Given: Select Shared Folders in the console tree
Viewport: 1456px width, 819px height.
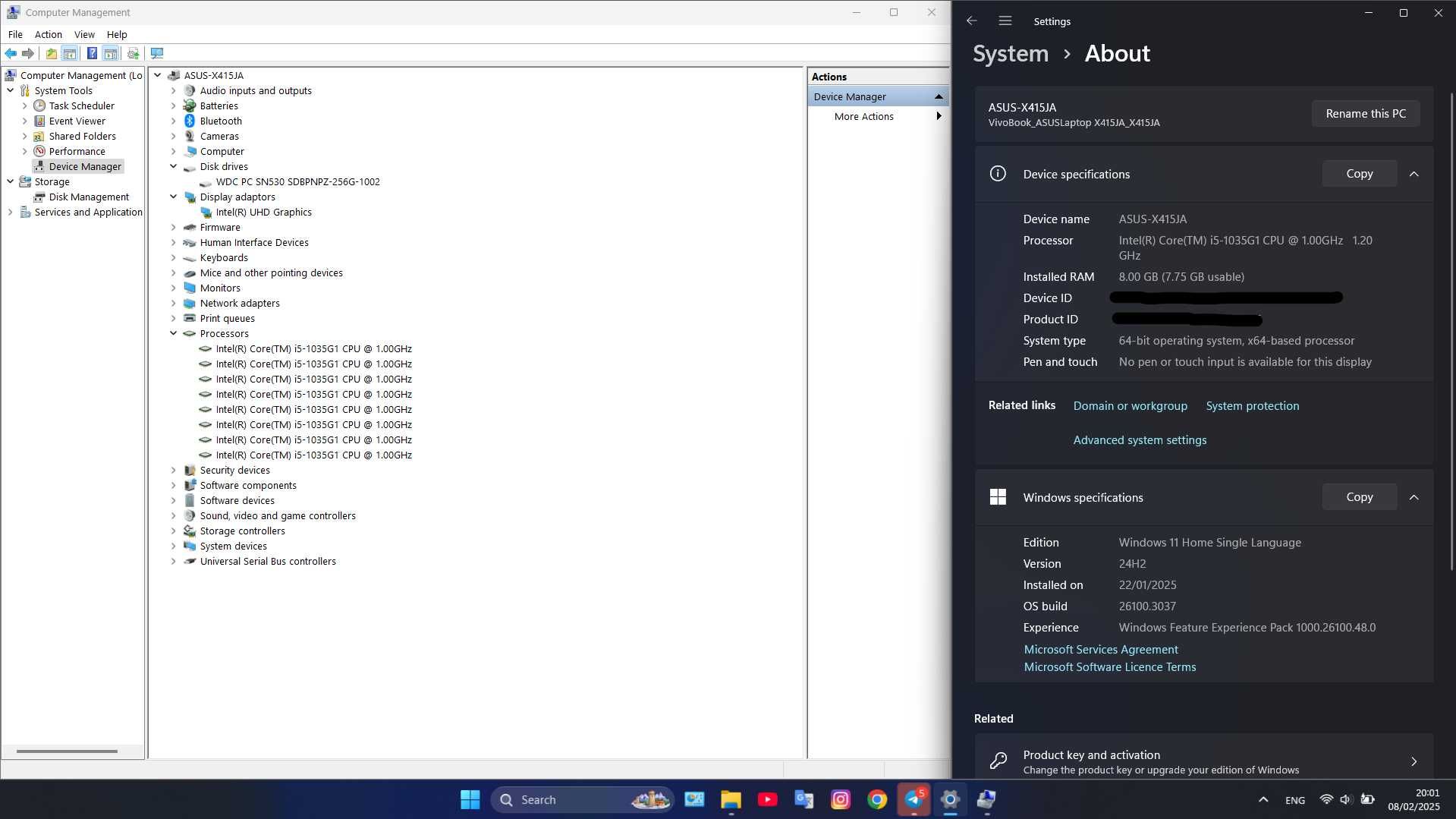Looking at the screenshot, I should click(x=83, y=136).
